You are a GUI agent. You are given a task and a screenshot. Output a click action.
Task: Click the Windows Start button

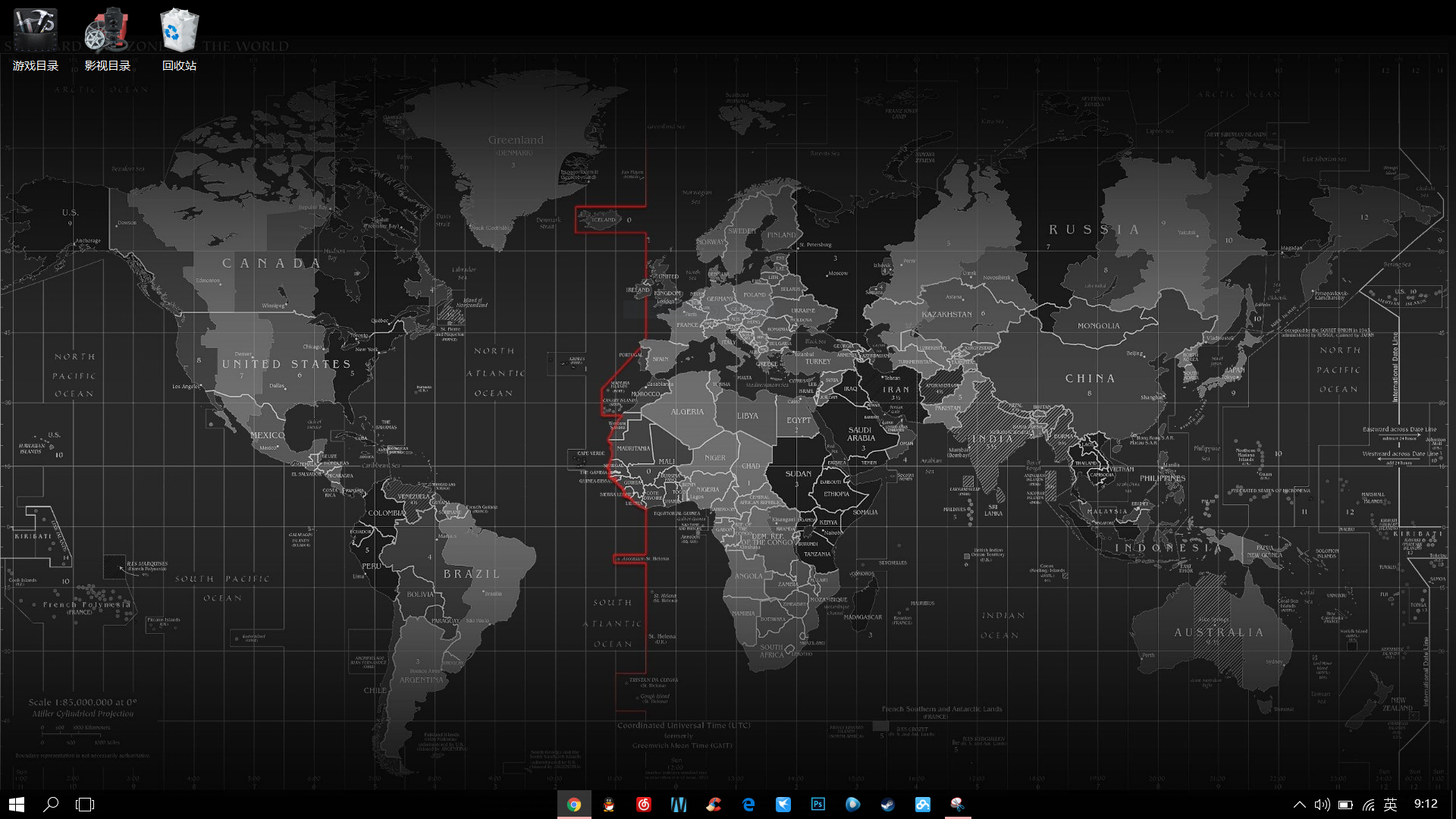point(17,805)
